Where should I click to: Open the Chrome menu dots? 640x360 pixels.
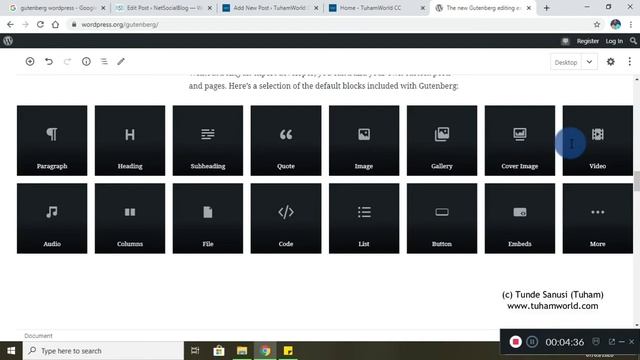(x=631, y=24)
